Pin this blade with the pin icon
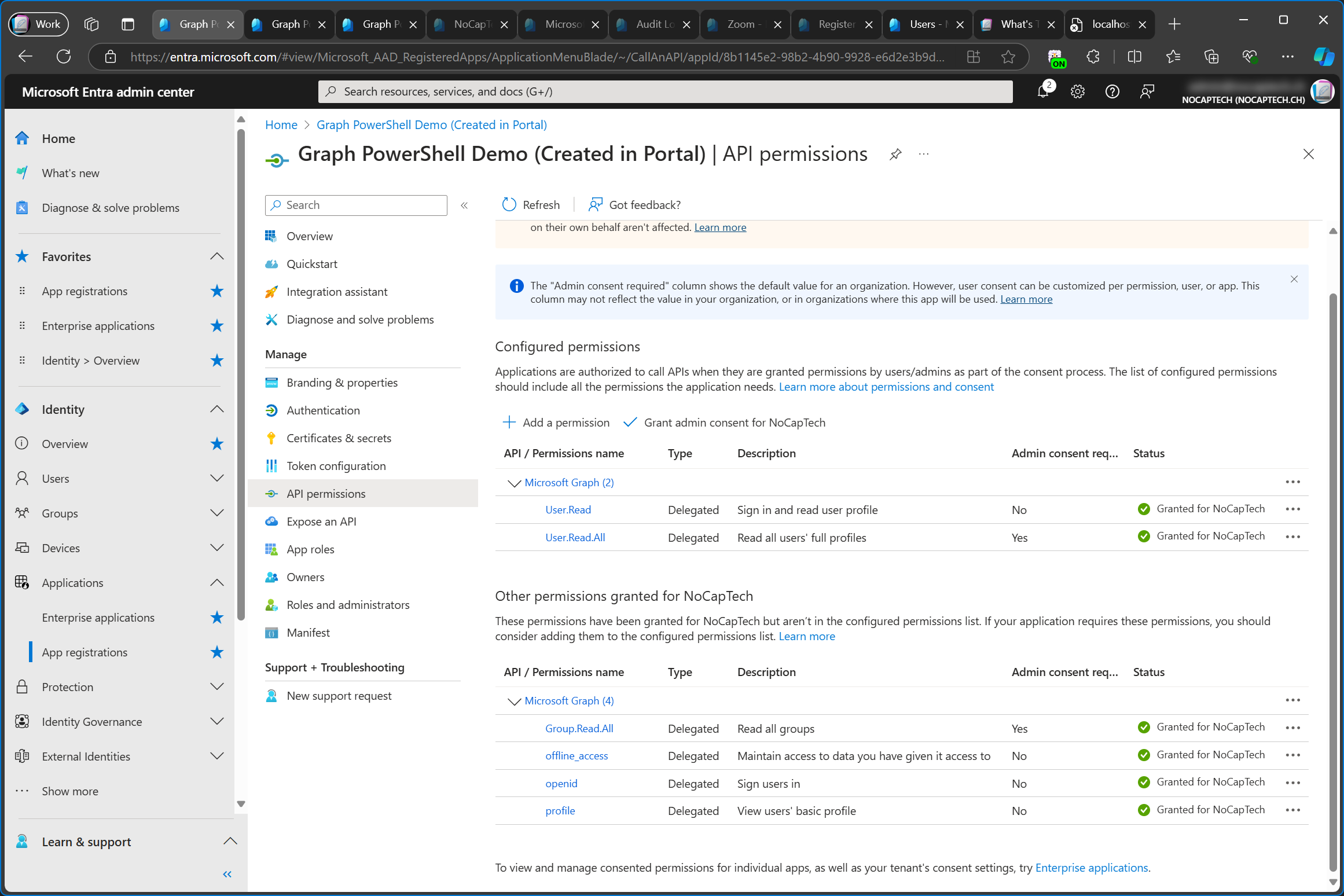Viewport: 1344px width, 896px height. pyautogui.click(x=895, y=154)
